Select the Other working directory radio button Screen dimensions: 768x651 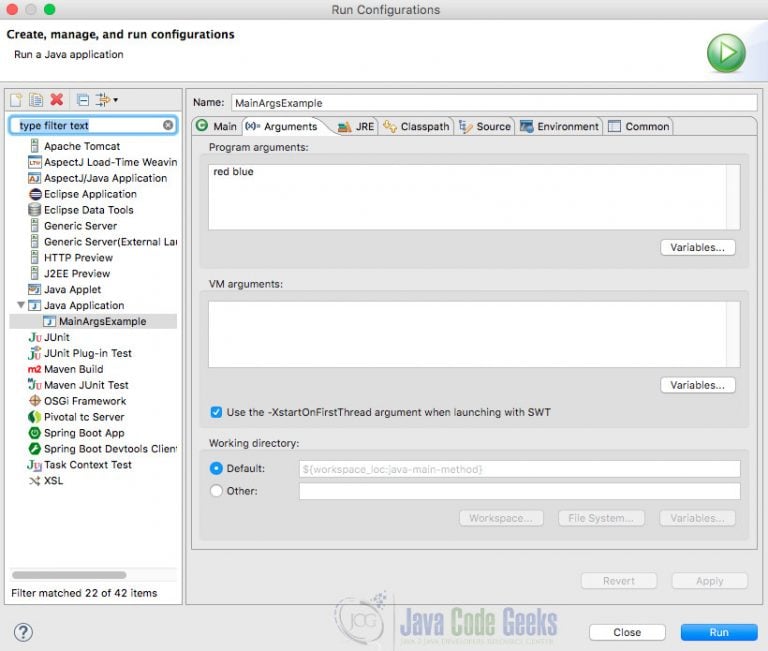216,491
